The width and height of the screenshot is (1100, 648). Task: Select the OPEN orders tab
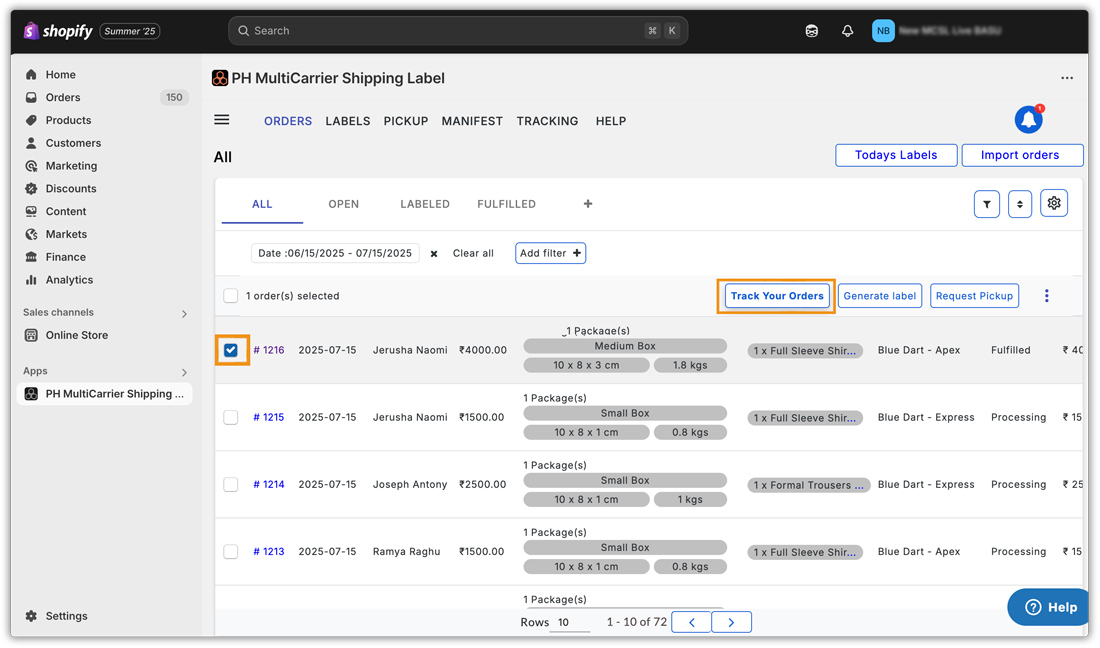click(x=344, y=204)
